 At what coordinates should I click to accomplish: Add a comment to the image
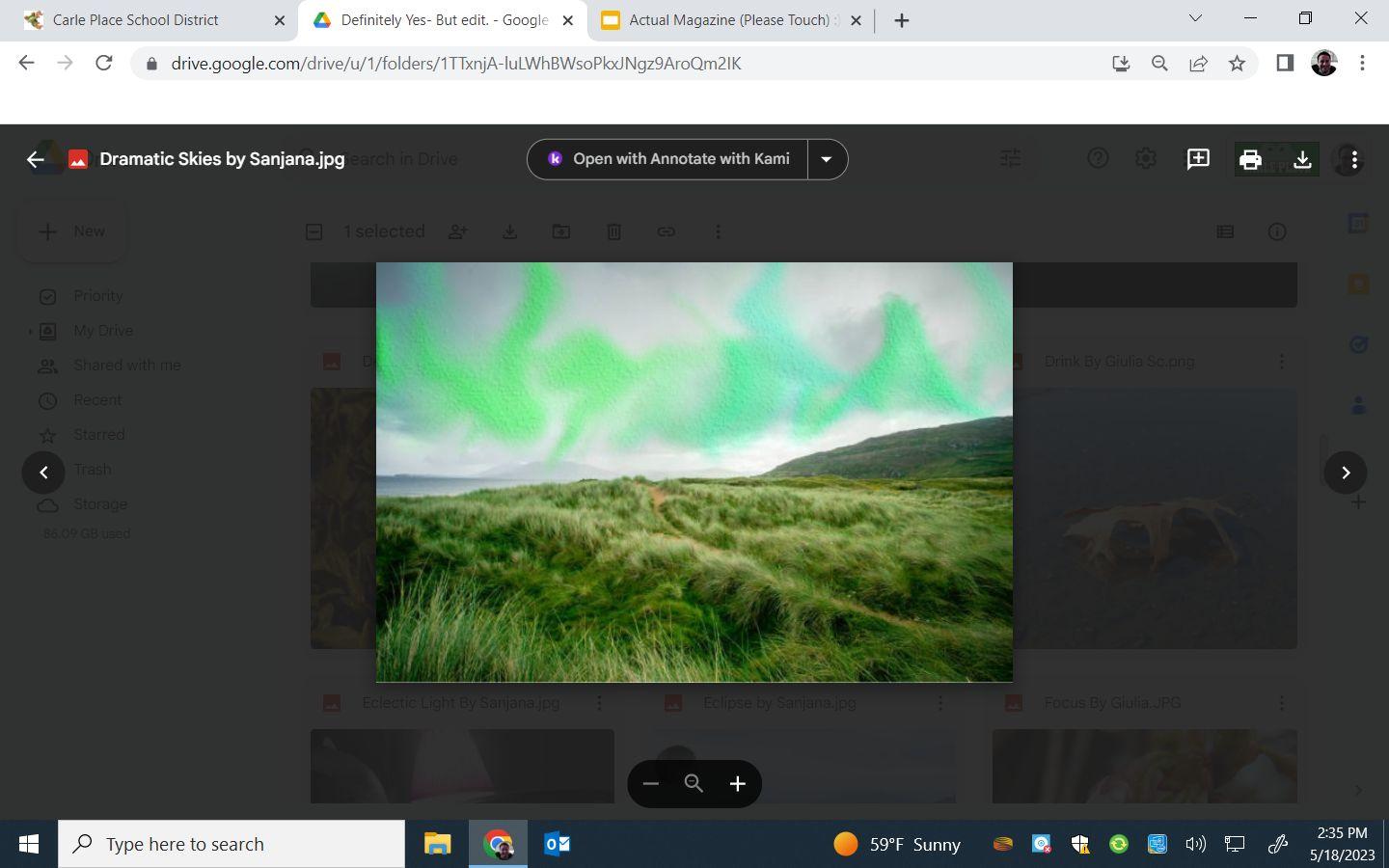[x=1198, y=159]
